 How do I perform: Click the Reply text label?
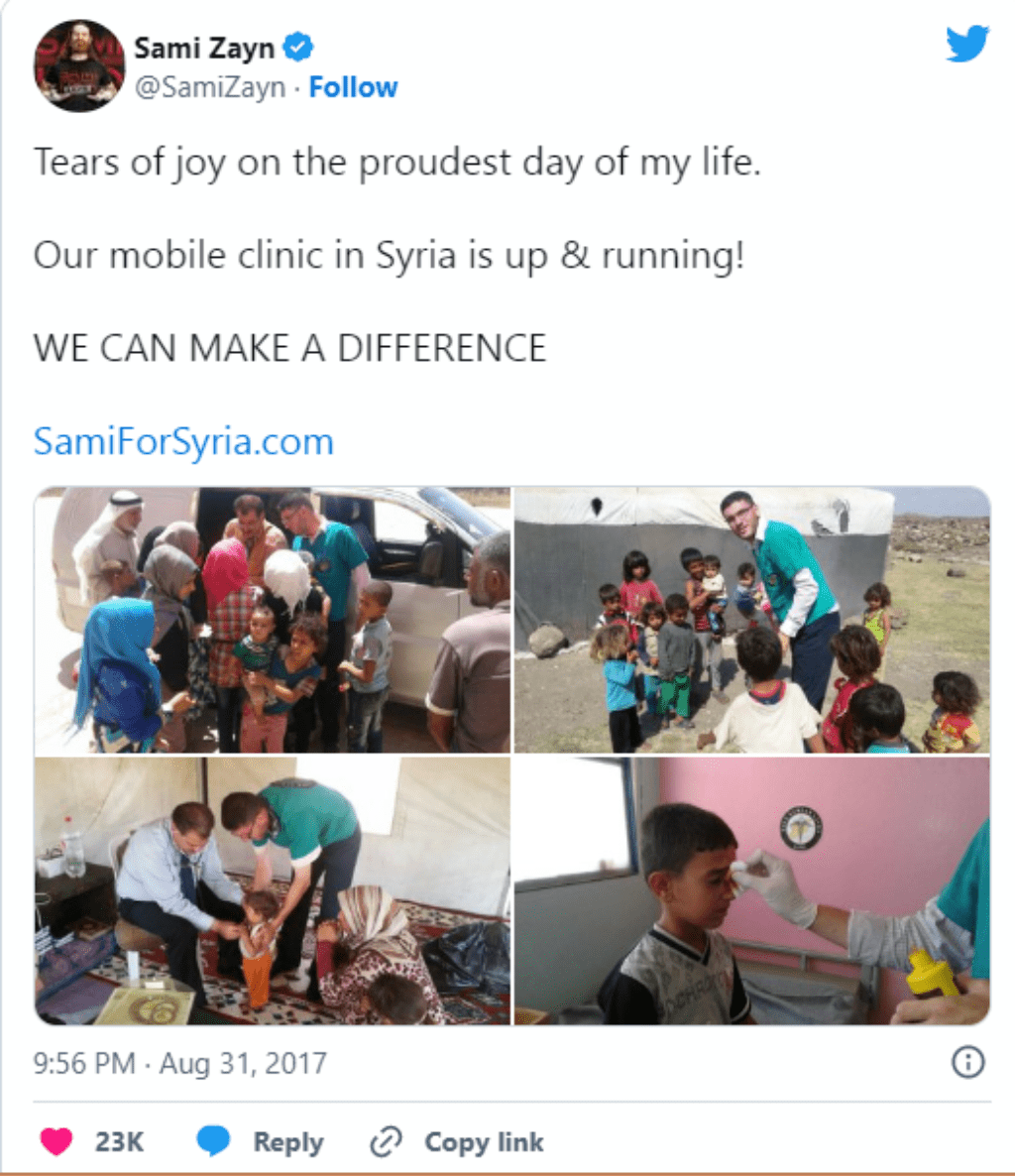288,1141
